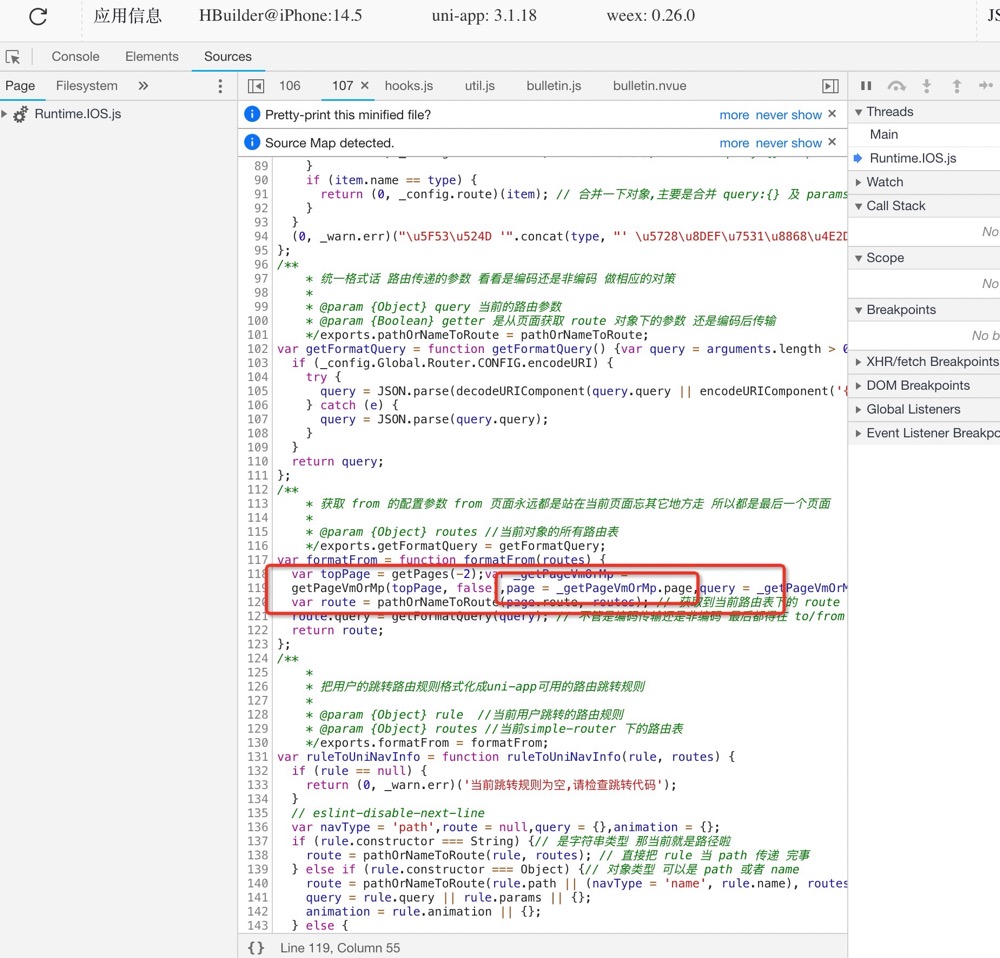The height and width of the screenshot is (958, 1000).
Task: Expand the XHR/fetch Breakpoints section
Action: click(931, 361)
